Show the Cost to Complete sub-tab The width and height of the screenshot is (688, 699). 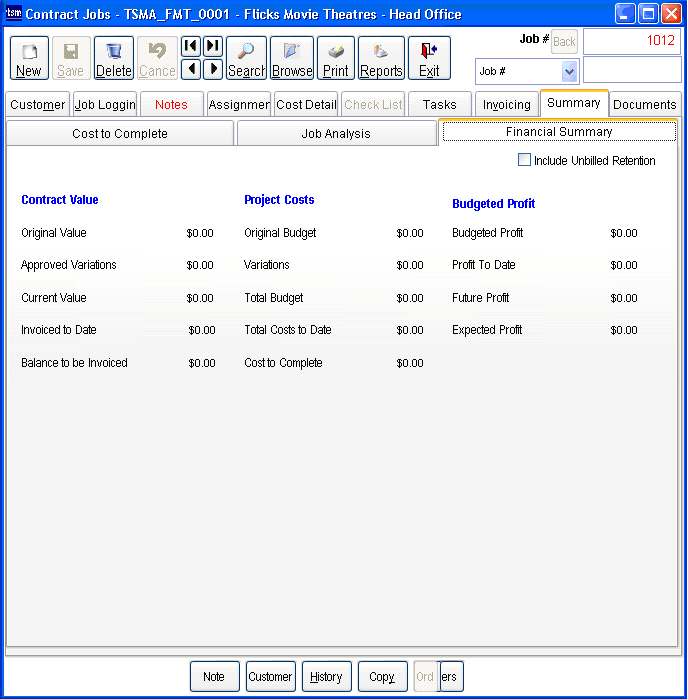point(120,134)
